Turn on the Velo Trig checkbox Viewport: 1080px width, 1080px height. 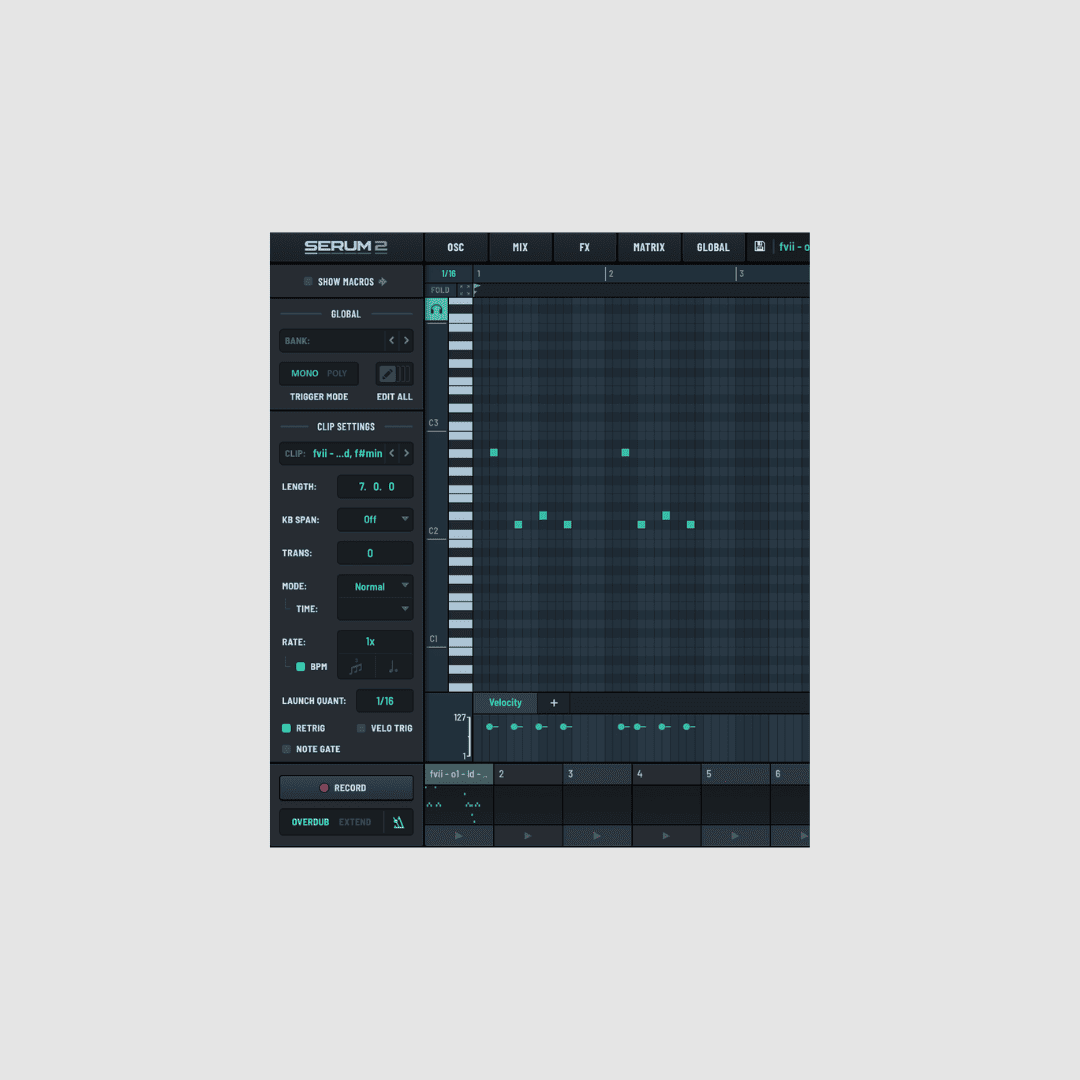coord(361,728)
